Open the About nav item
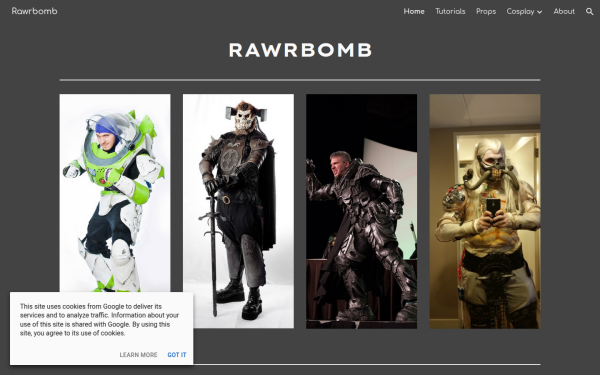The image size is (600, 375). click(564, 11)
